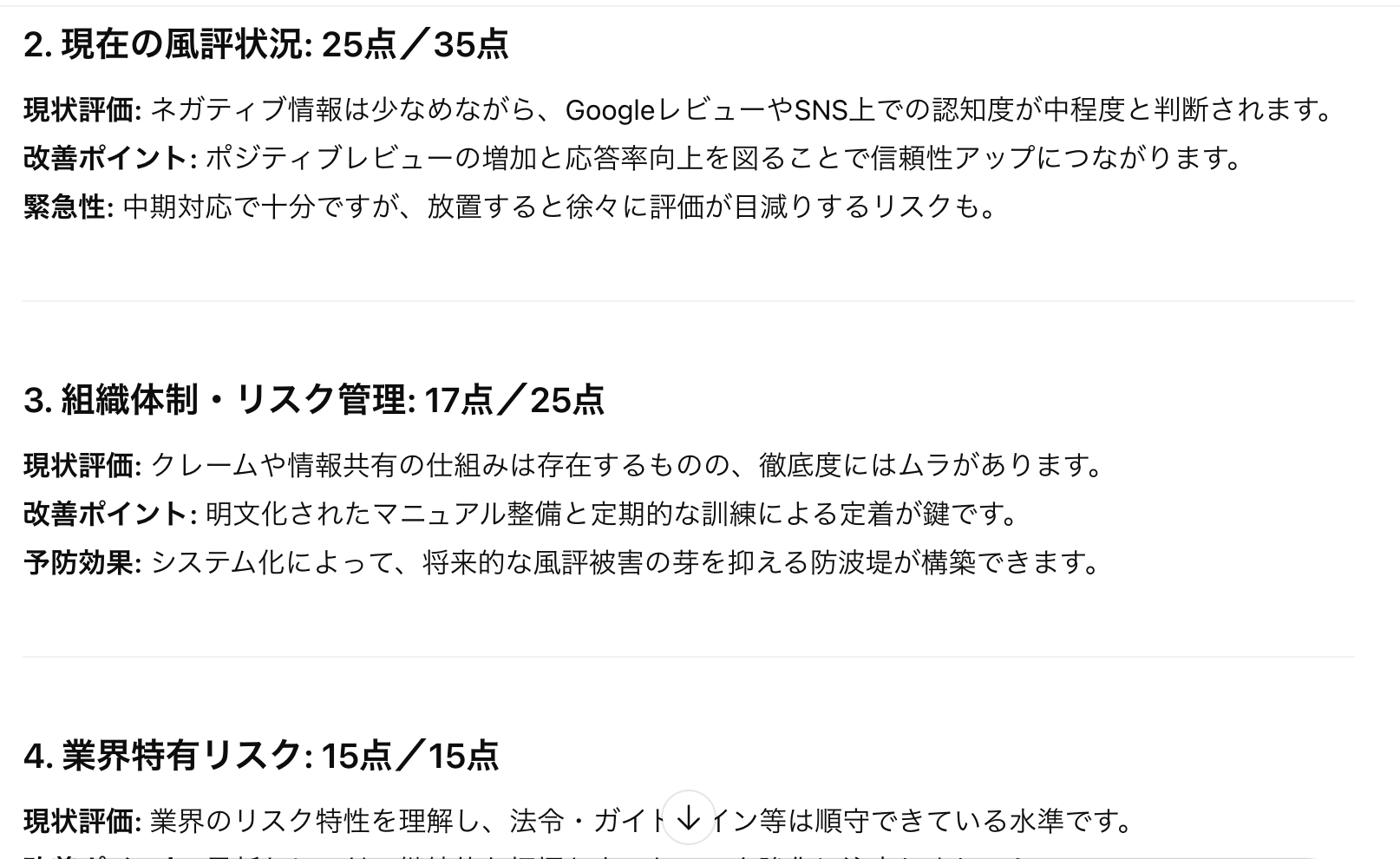Click the score text 17点／25点
Image resolution: width=1400 pixels, height=859 pixels.
click(514, 400)
